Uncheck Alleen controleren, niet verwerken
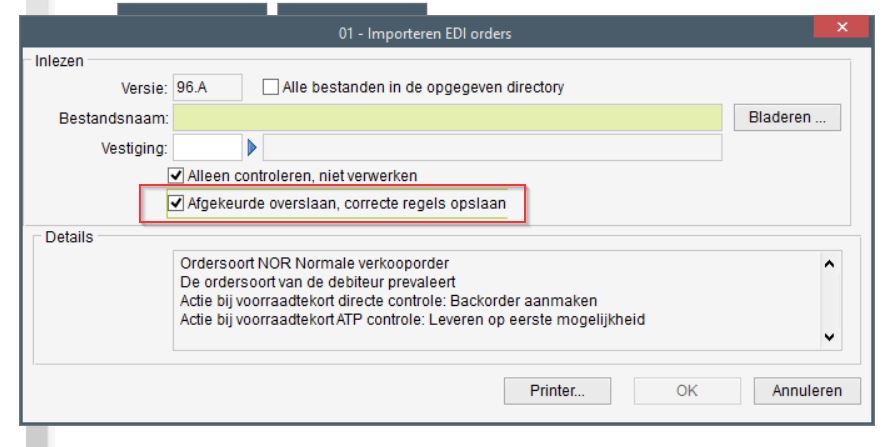Viewport: 895px width, 447px height. pos(176,175)
